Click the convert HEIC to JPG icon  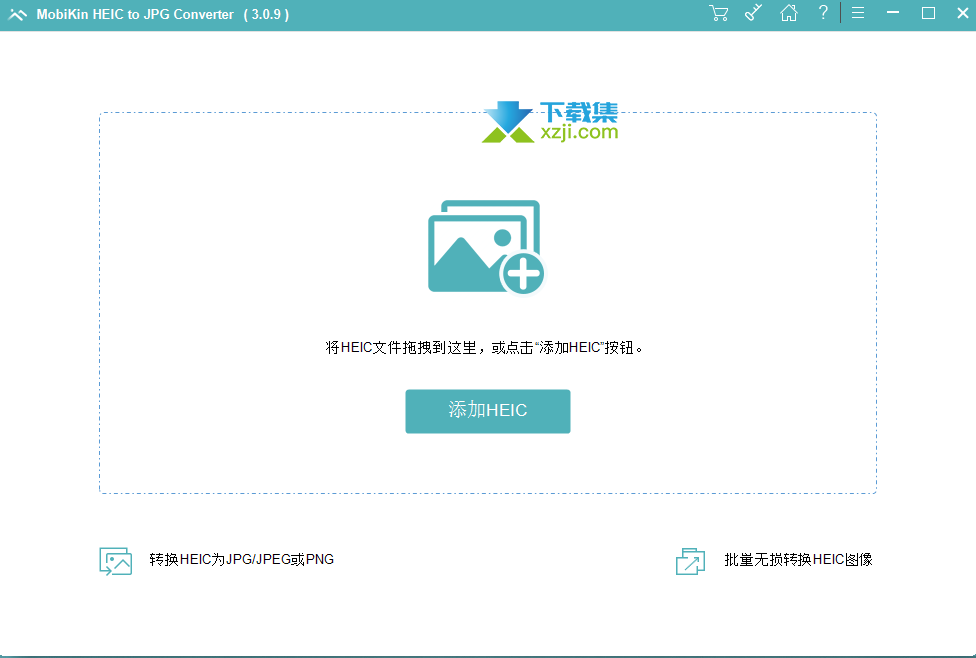tap(115, 561)
